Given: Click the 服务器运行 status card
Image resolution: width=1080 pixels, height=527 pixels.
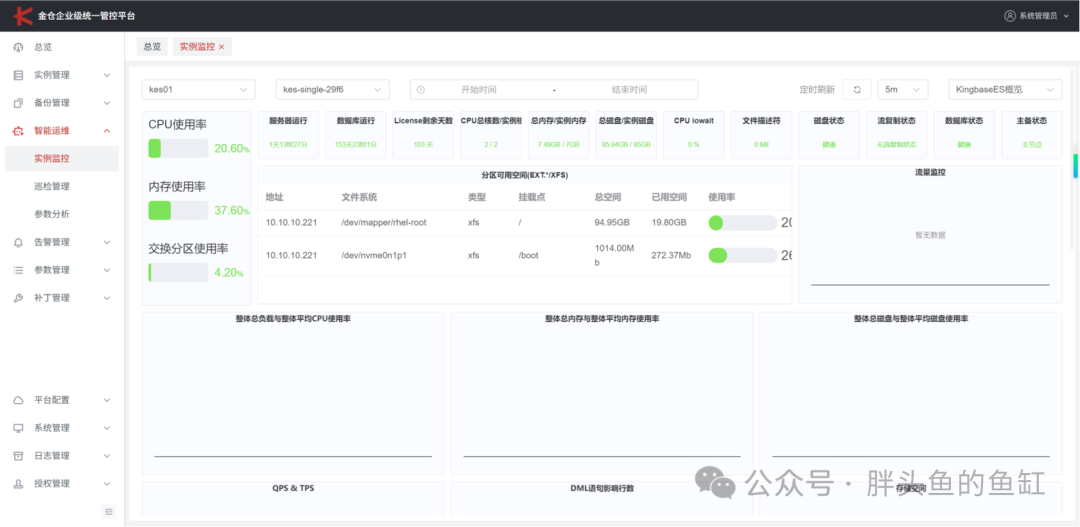Looking at the screenshot, I should pyautogui.click(x=288, y=135).
